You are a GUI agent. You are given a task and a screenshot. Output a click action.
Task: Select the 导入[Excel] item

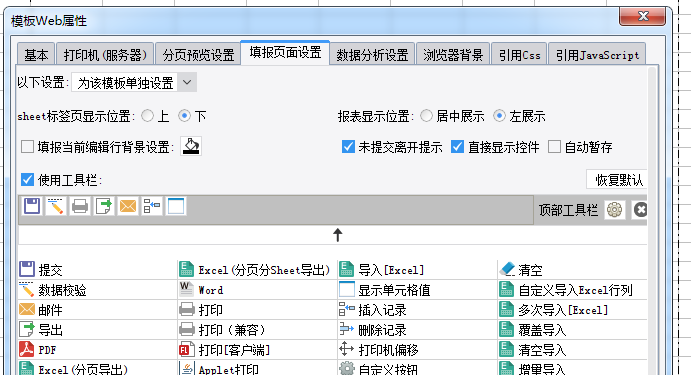pos(382,269)
